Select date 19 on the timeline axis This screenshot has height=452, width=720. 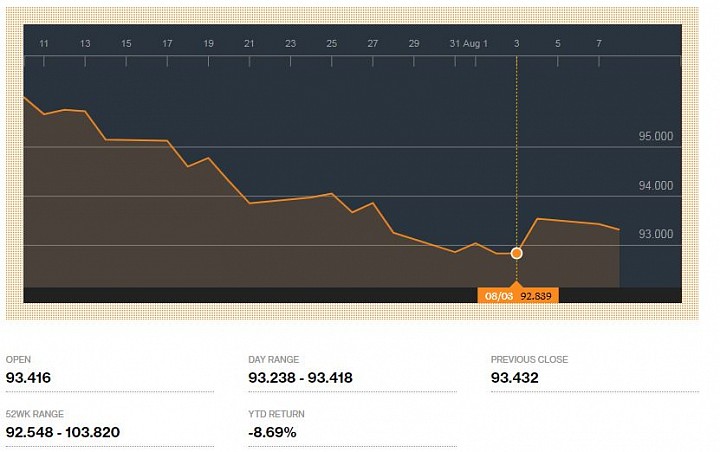click(208, 44)
